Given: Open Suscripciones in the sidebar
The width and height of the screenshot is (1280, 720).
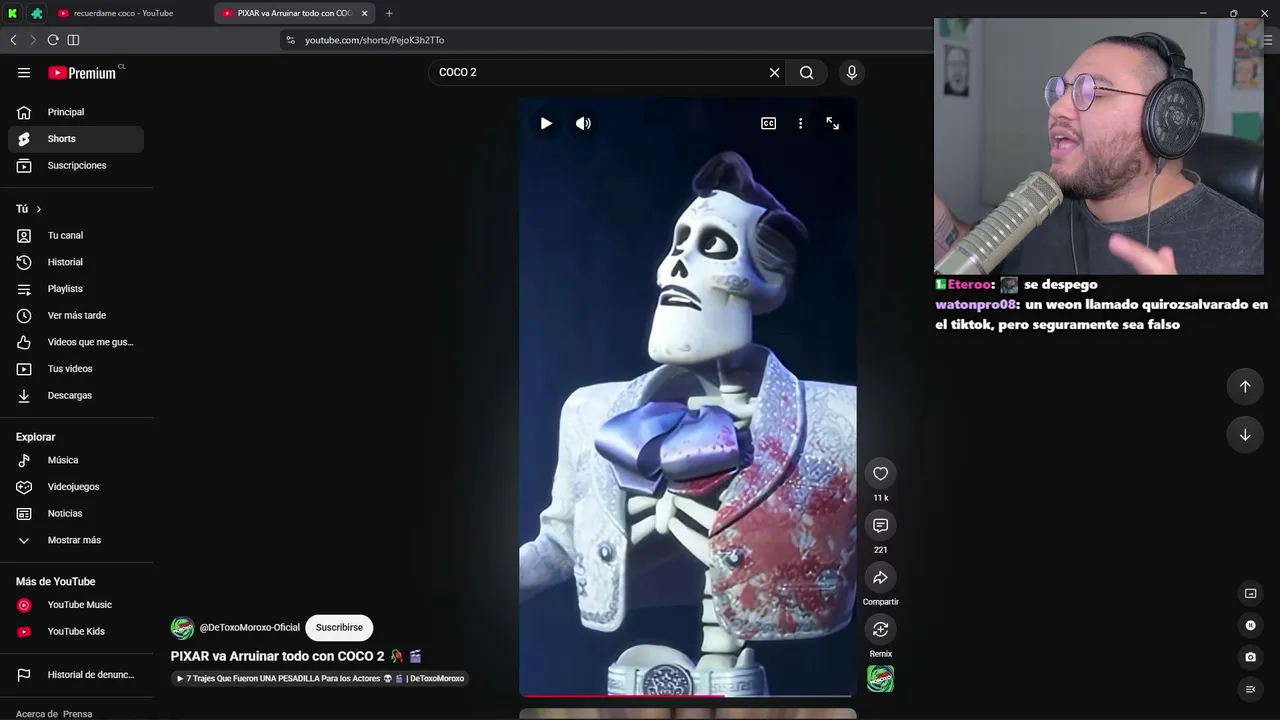Looking at the screenshot, I should tap(76, 165).
